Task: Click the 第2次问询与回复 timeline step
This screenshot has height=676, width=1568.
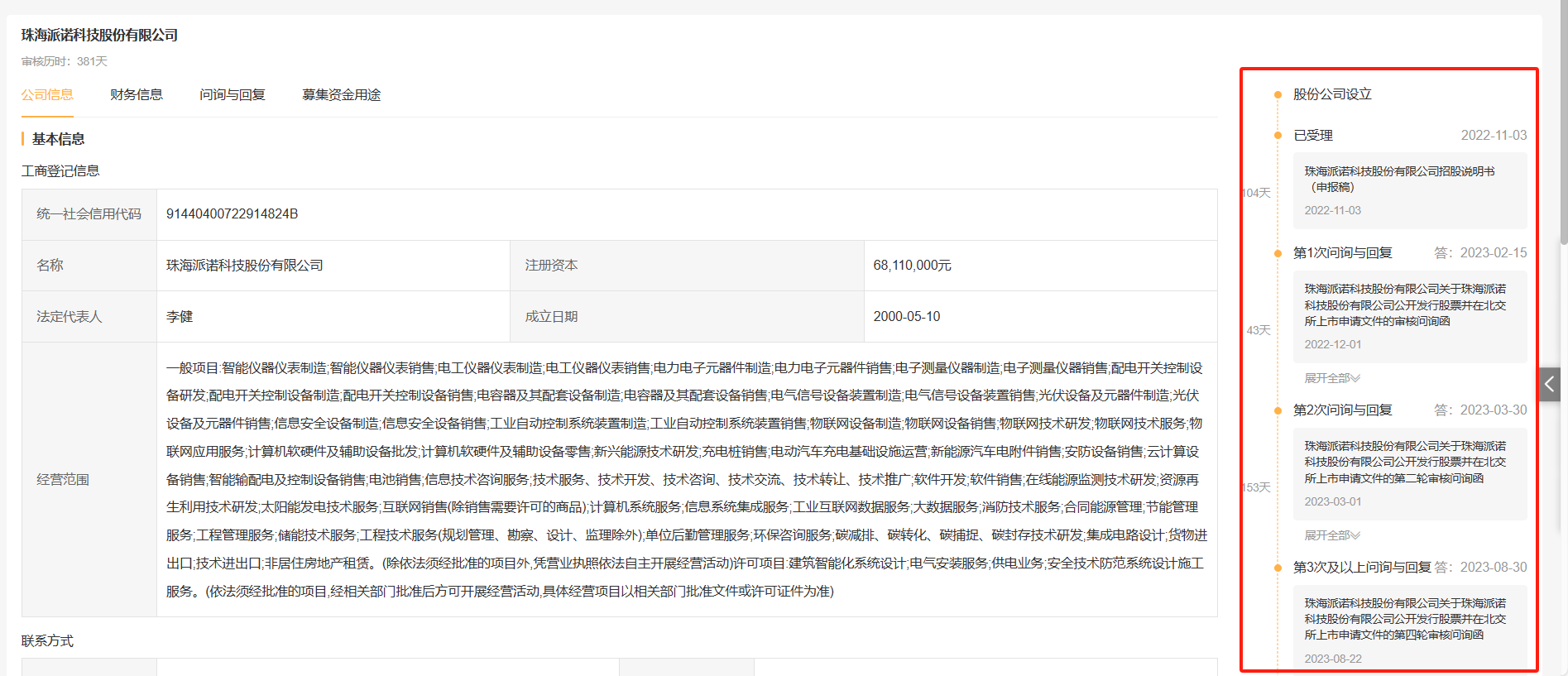Action: 1343,410
